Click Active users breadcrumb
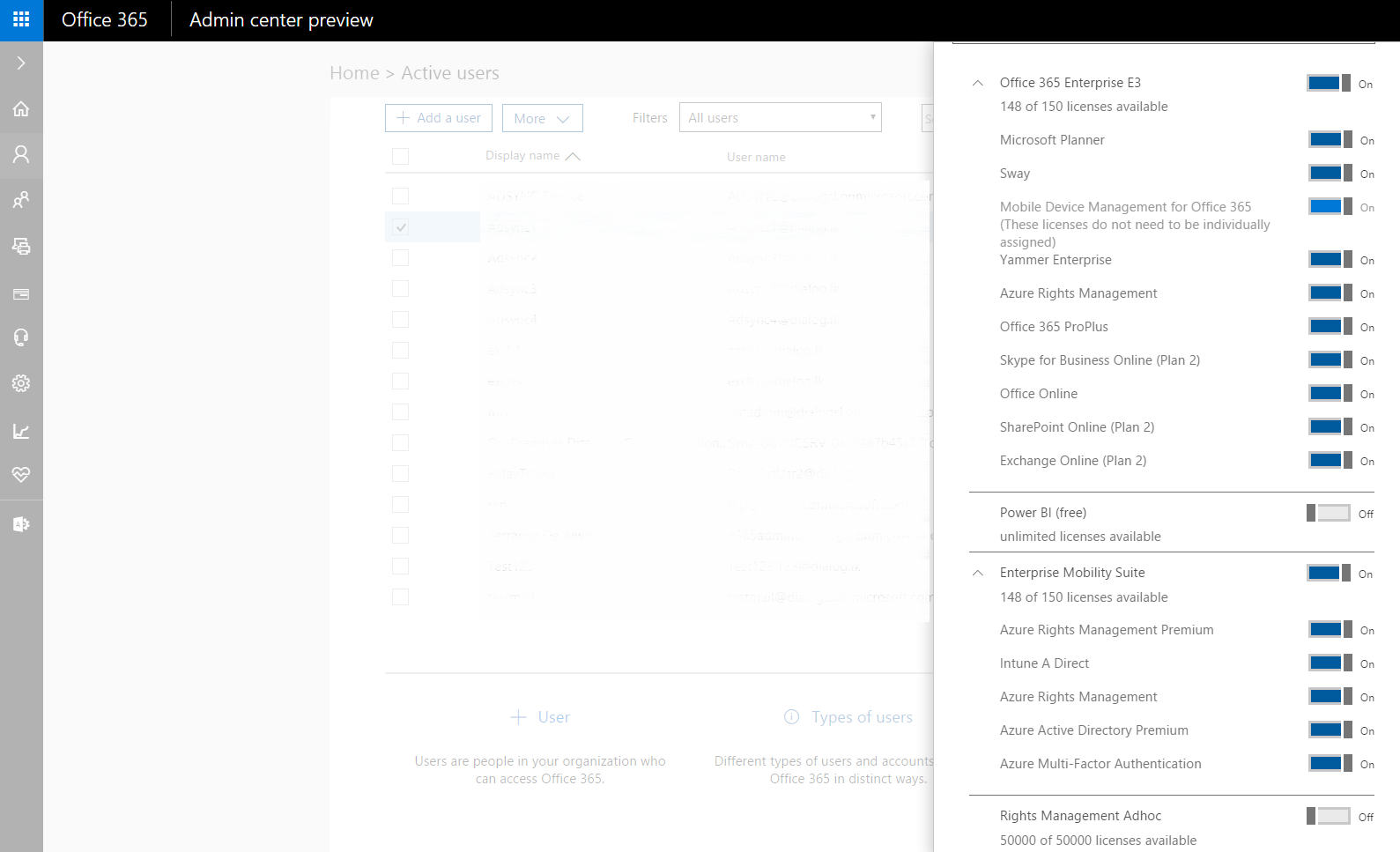 coord(450,73)
